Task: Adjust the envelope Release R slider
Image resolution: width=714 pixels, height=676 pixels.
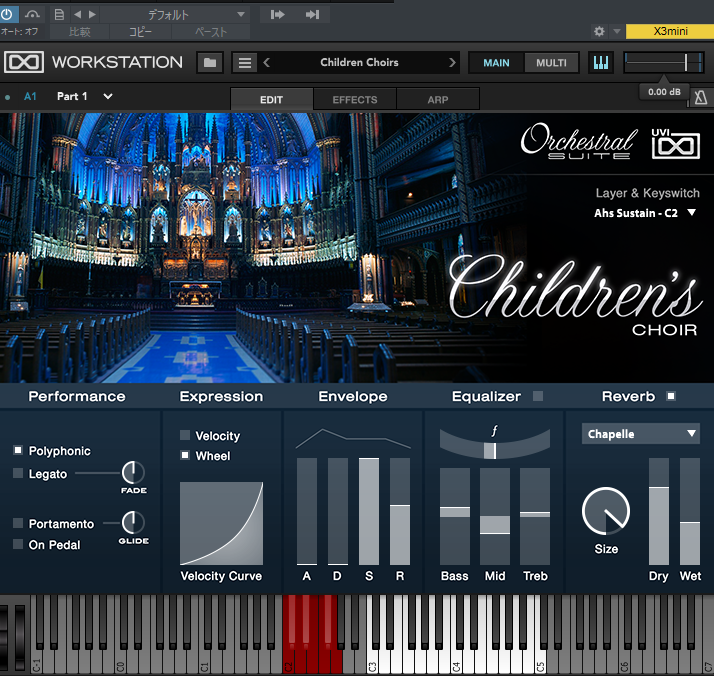Action: (400, 511)
